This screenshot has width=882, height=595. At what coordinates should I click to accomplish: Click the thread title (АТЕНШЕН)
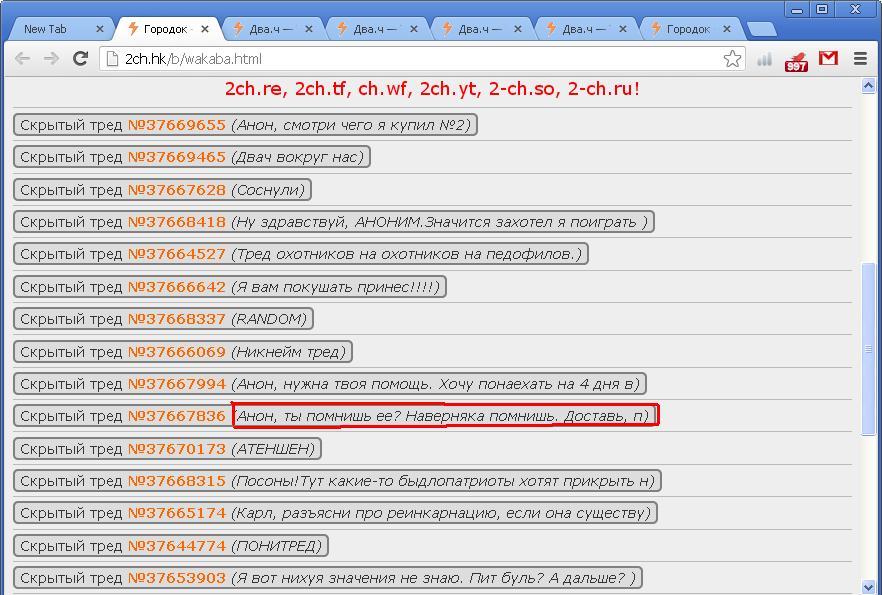273,449
